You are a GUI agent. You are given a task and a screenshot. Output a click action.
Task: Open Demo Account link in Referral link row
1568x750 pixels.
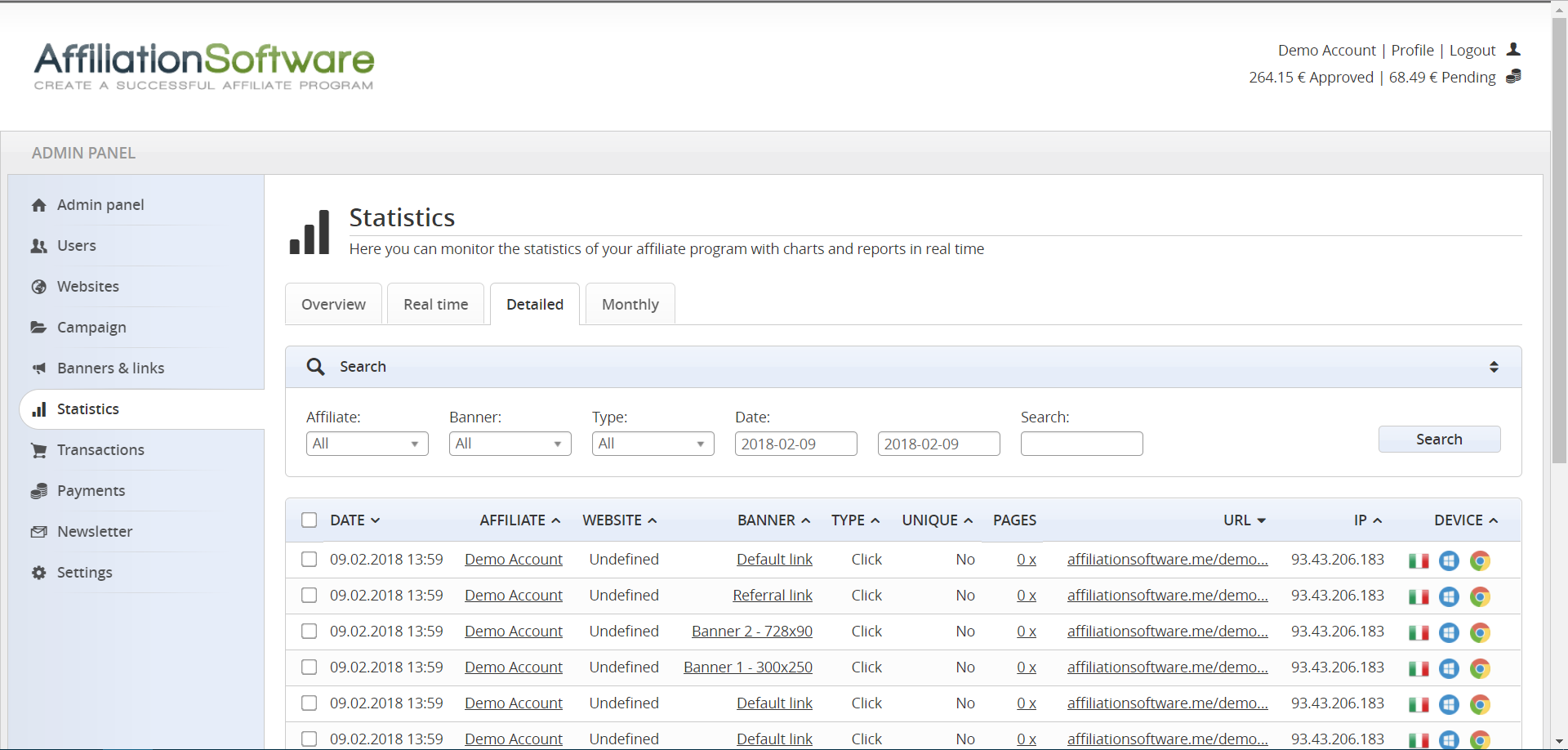click(514, 596)
